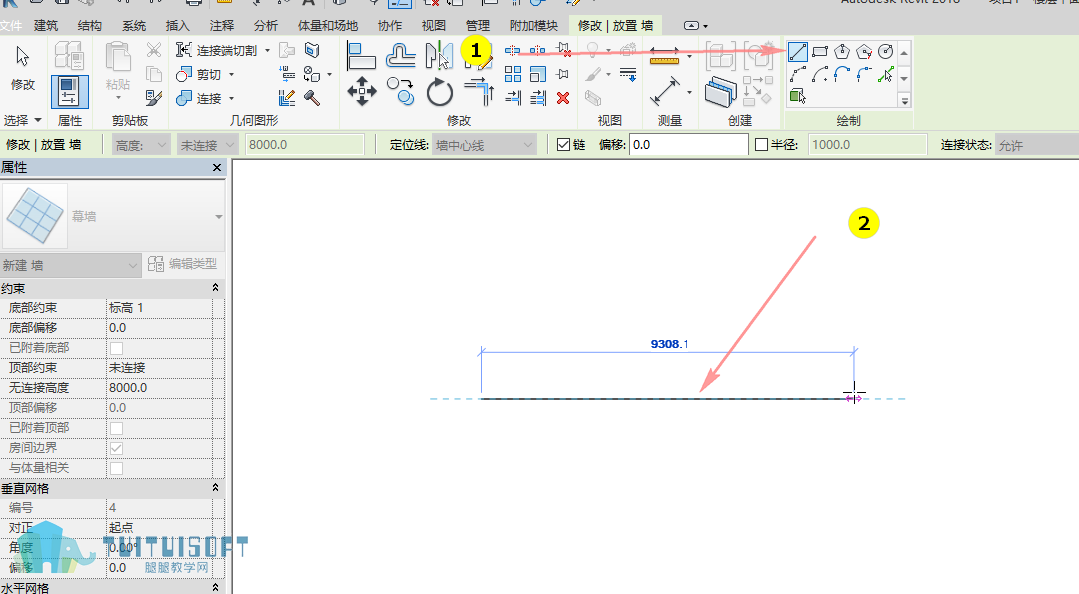Open the 注释 ribbon tab
The image size is (1079, 594).
click(222, 25)
